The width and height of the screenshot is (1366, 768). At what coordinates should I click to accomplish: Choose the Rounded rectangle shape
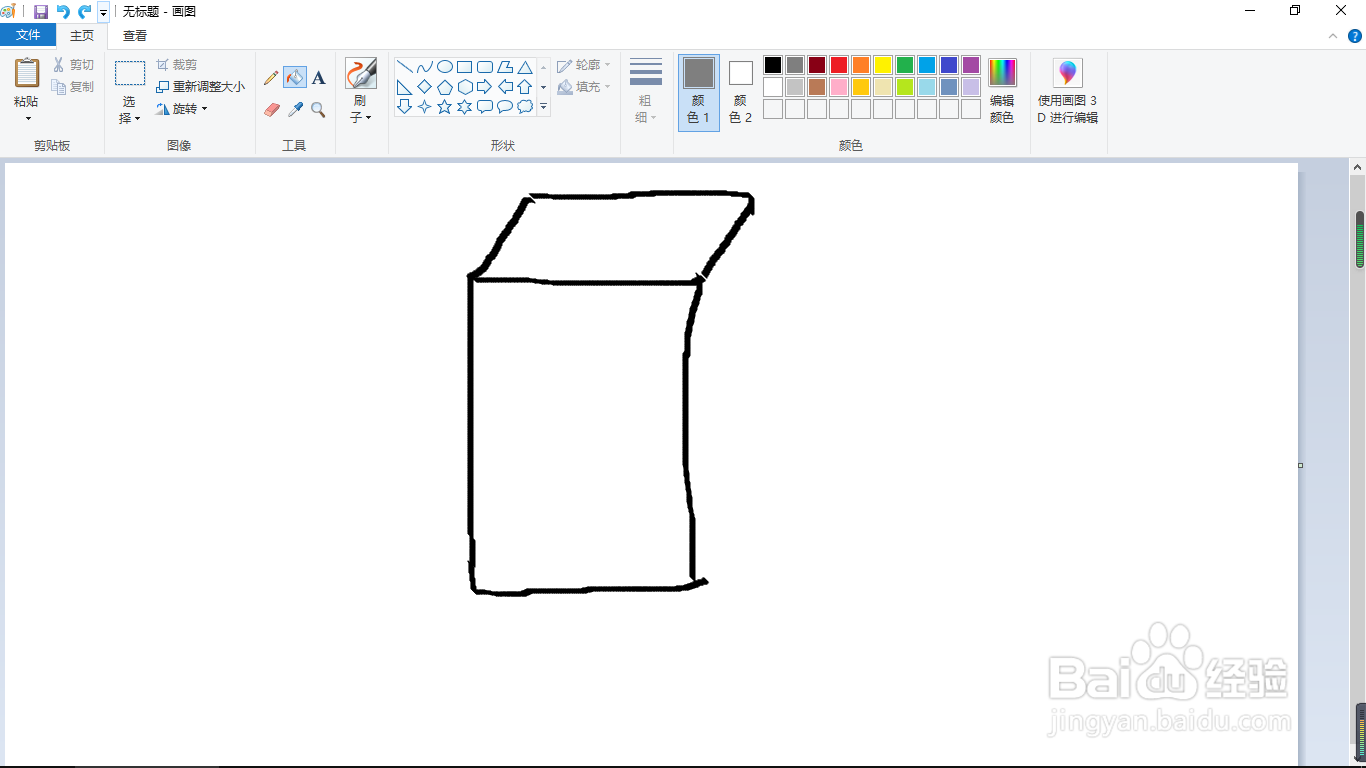(485, 67)
